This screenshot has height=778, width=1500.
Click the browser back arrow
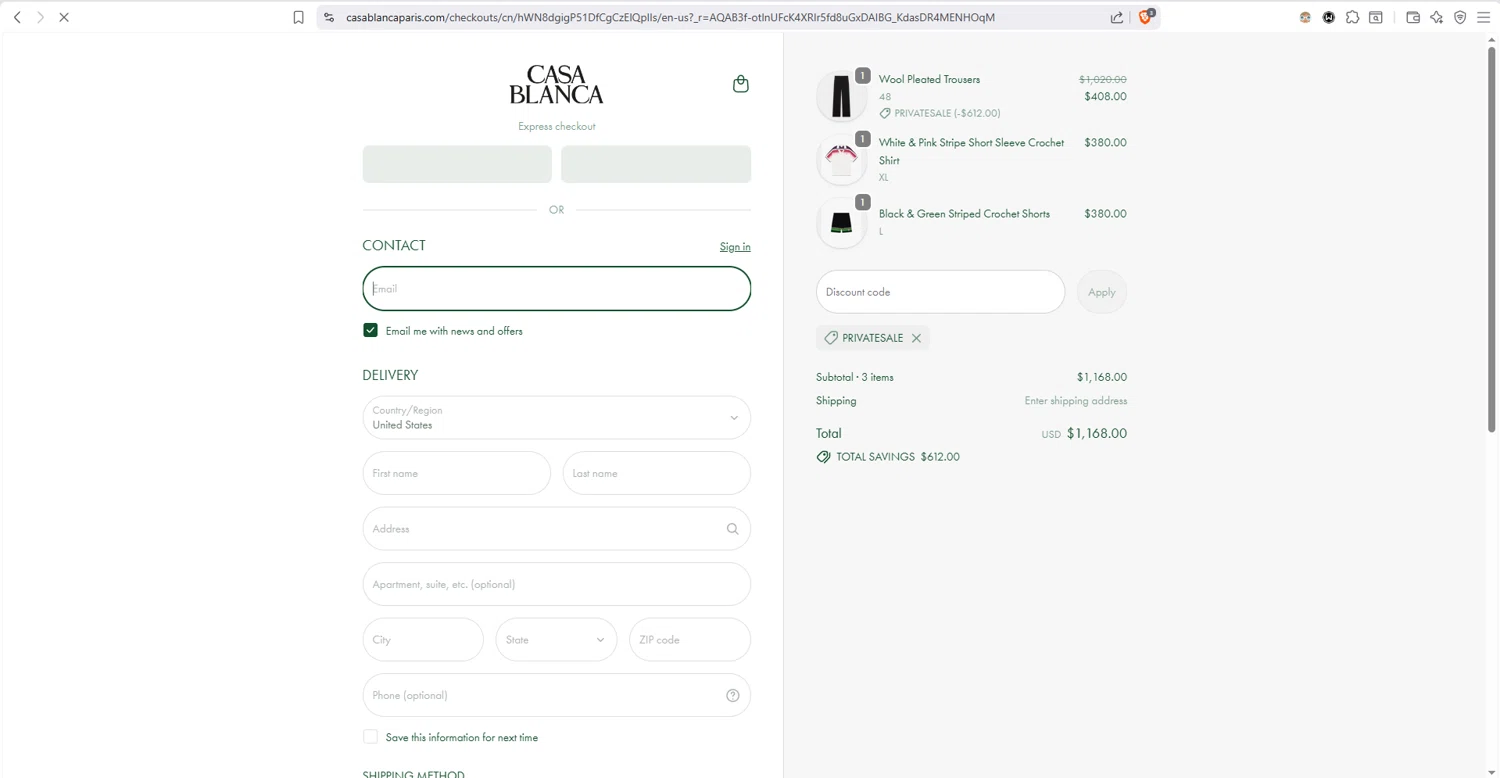(x=17, y=17)
